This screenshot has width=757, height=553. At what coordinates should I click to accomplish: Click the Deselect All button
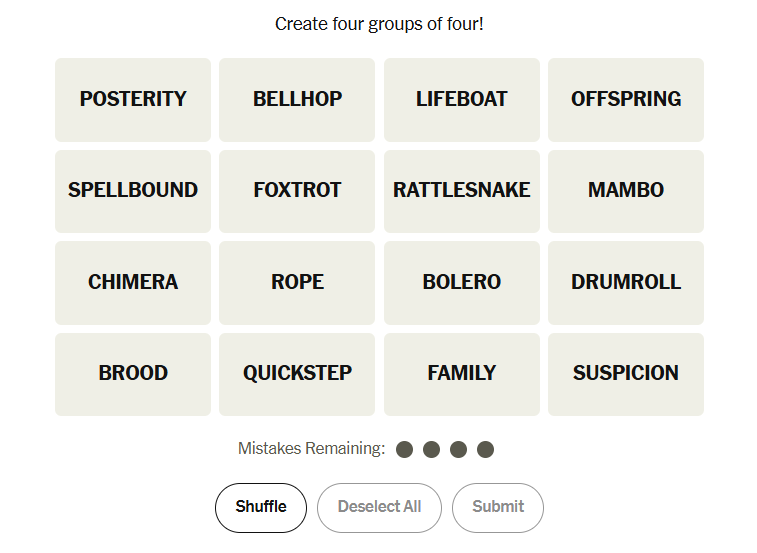tap(379, 507)
